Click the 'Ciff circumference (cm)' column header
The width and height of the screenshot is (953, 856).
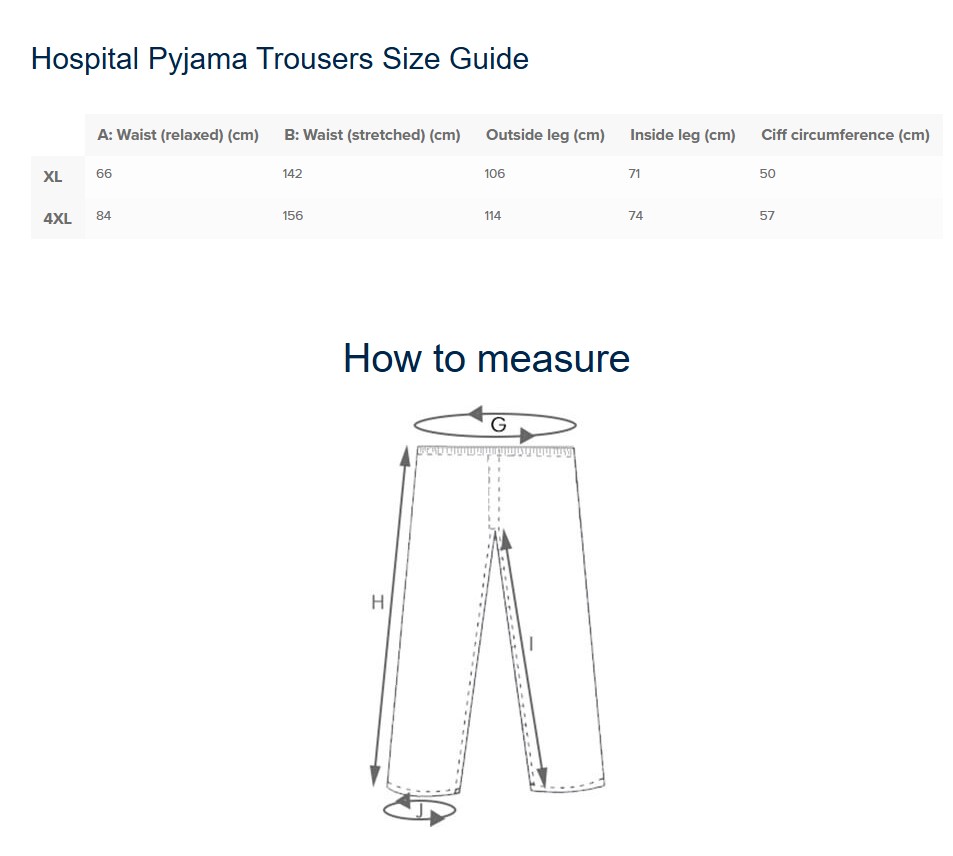coord(845,135)
